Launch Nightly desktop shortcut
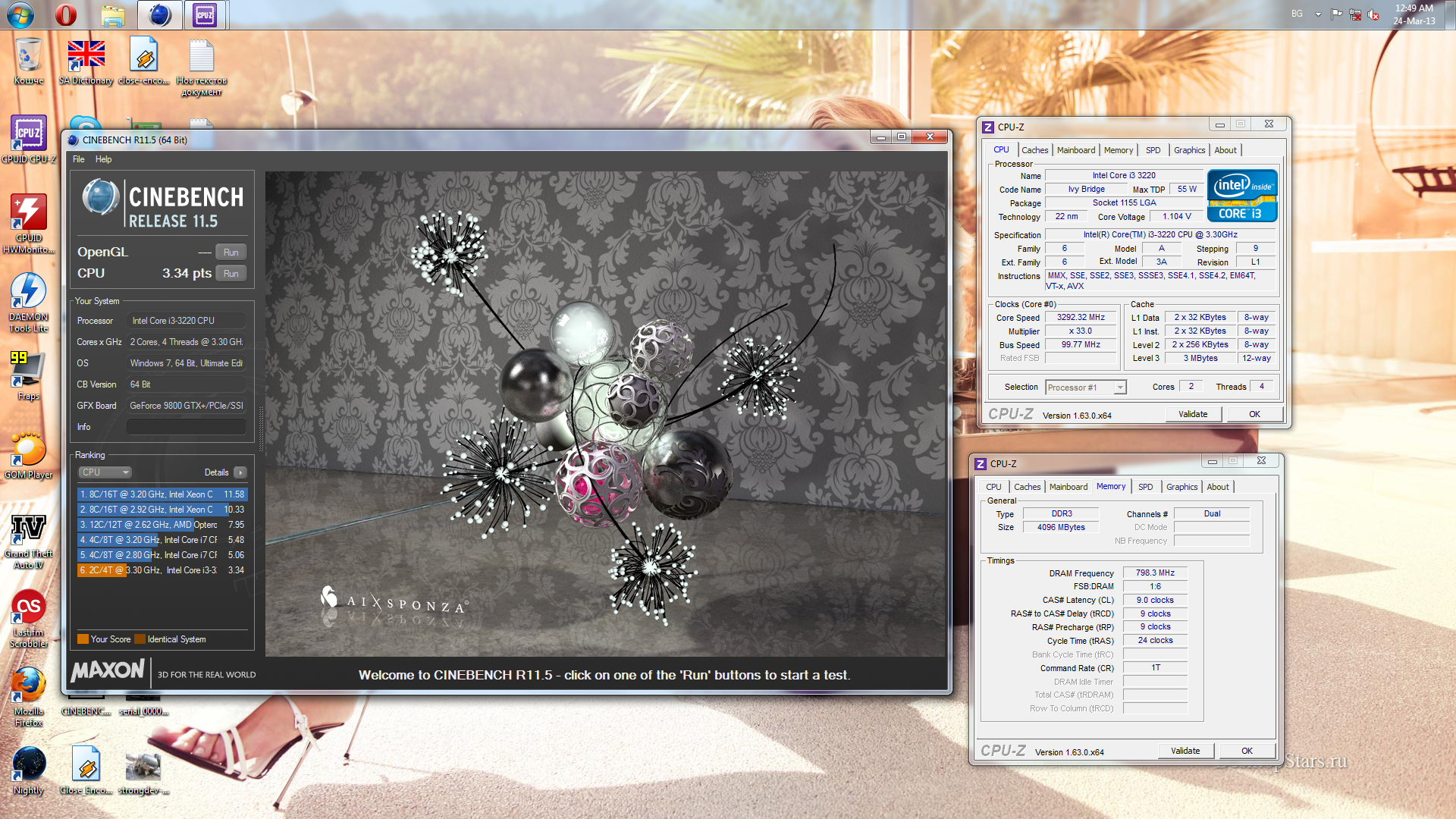1456x819 pixels. click(x=29, y=770)
